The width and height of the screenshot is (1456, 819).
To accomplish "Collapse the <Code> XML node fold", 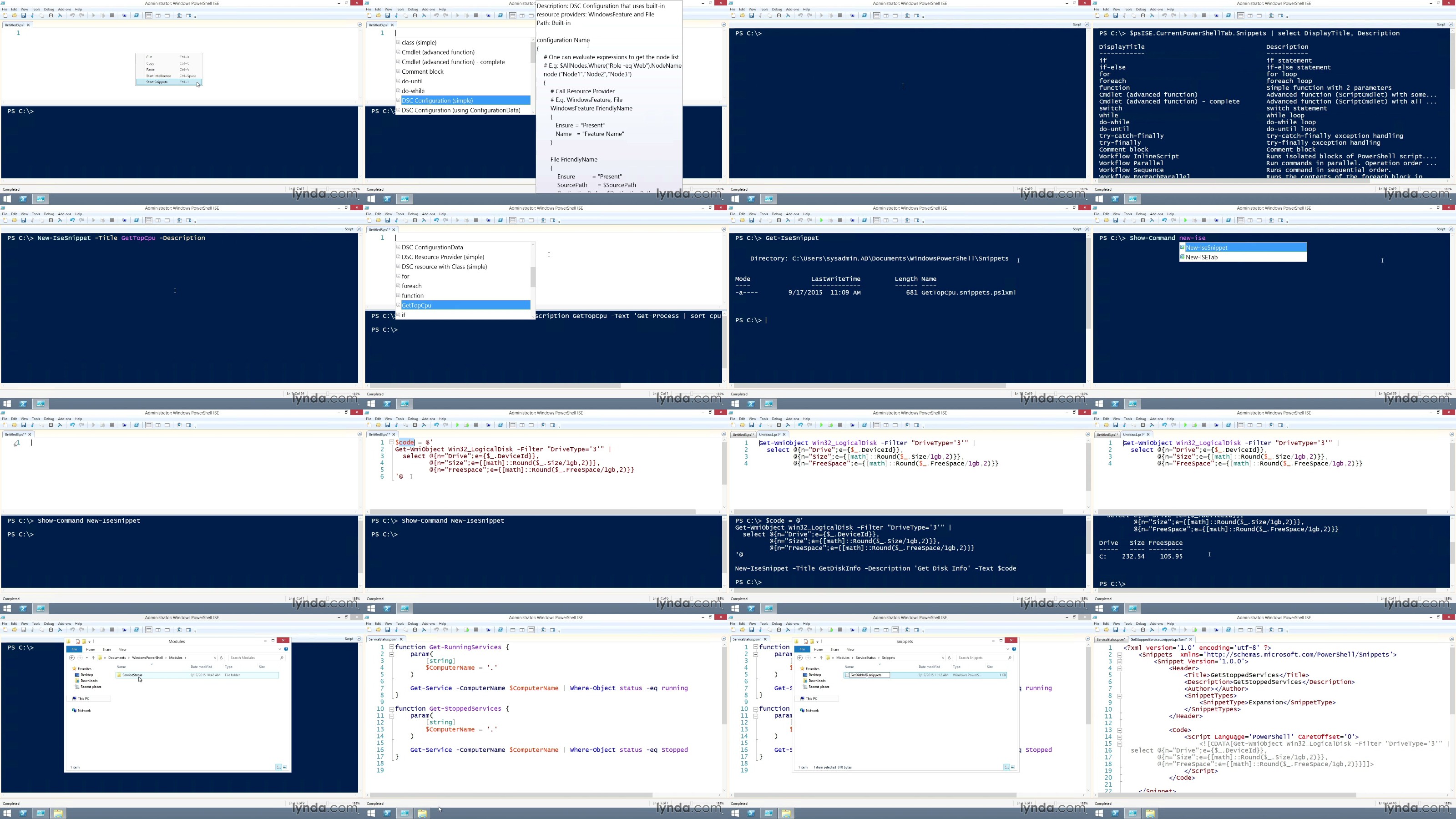I will (1119, 730).
